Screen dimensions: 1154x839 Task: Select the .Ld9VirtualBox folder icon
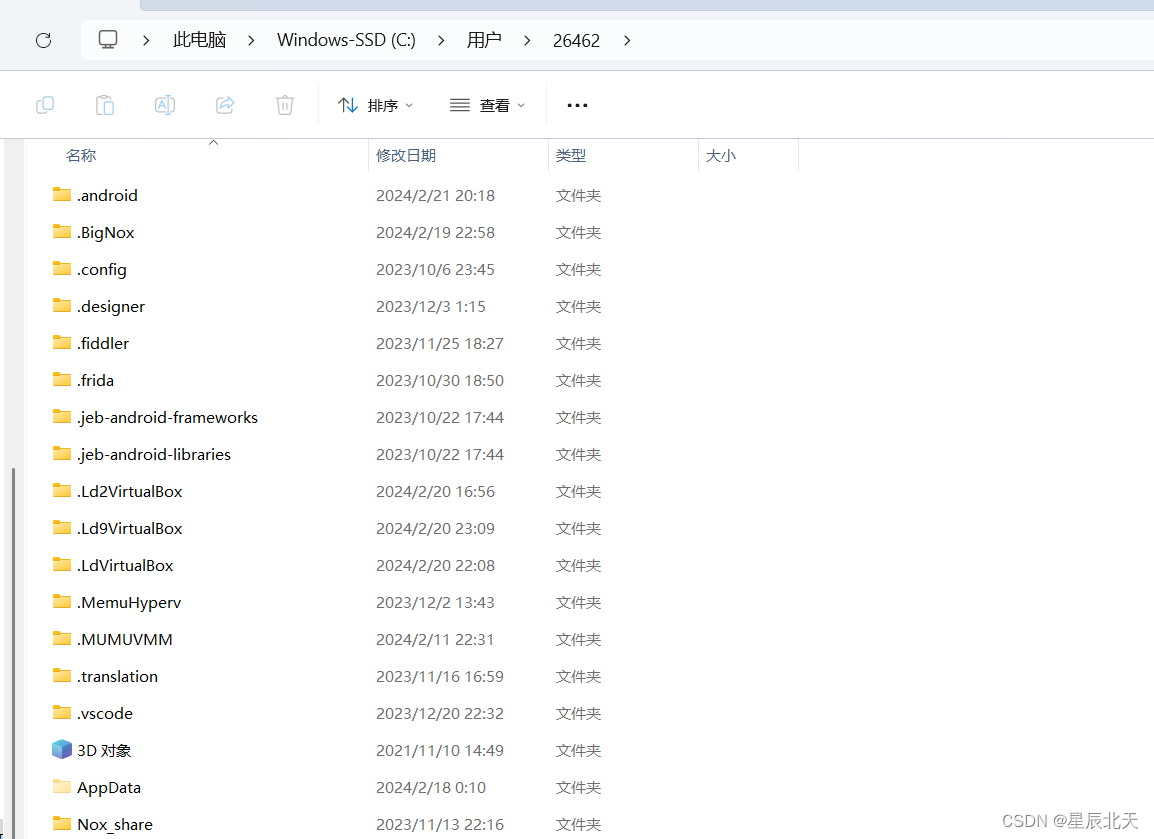(x=62, y=528)
